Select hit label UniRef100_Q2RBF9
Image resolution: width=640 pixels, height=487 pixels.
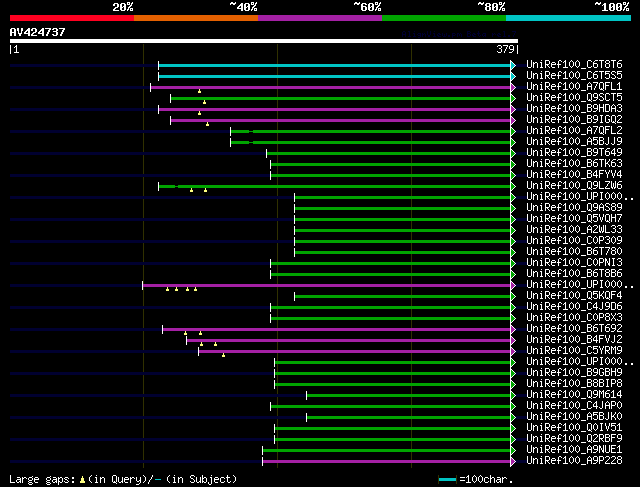tap(574, 439)
